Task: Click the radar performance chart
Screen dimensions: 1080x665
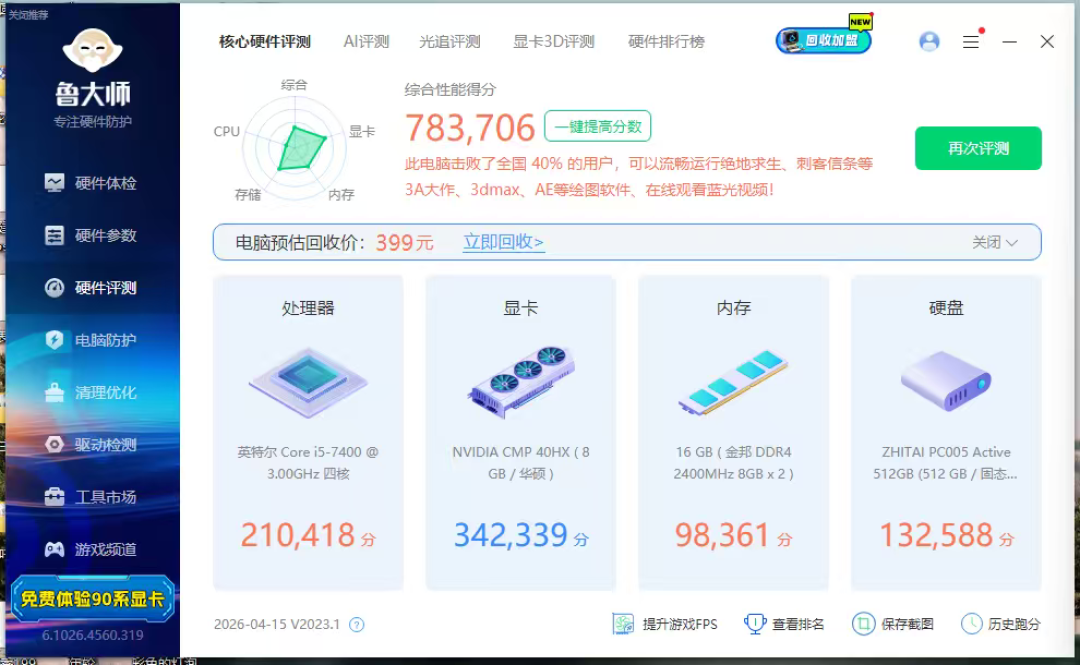Action: point(295,146)
